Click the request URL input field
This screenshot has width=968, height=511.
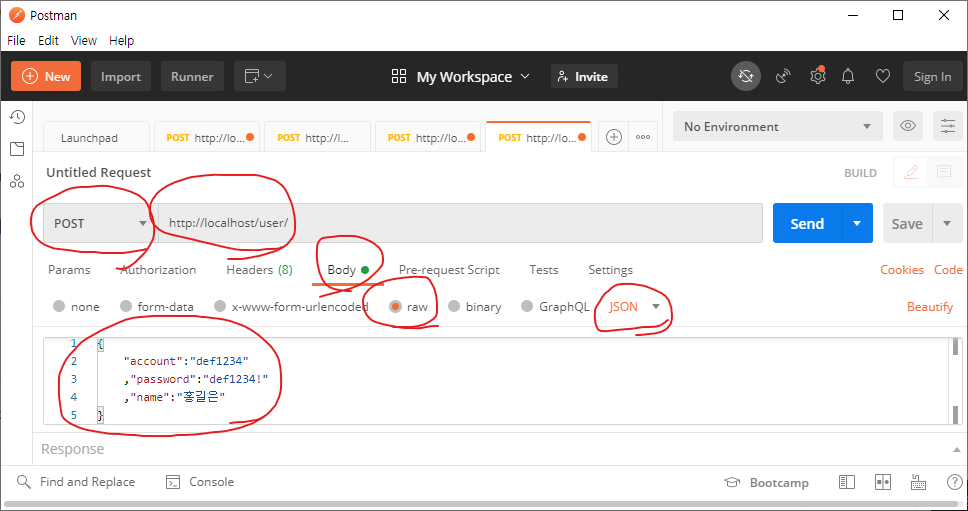460,223
